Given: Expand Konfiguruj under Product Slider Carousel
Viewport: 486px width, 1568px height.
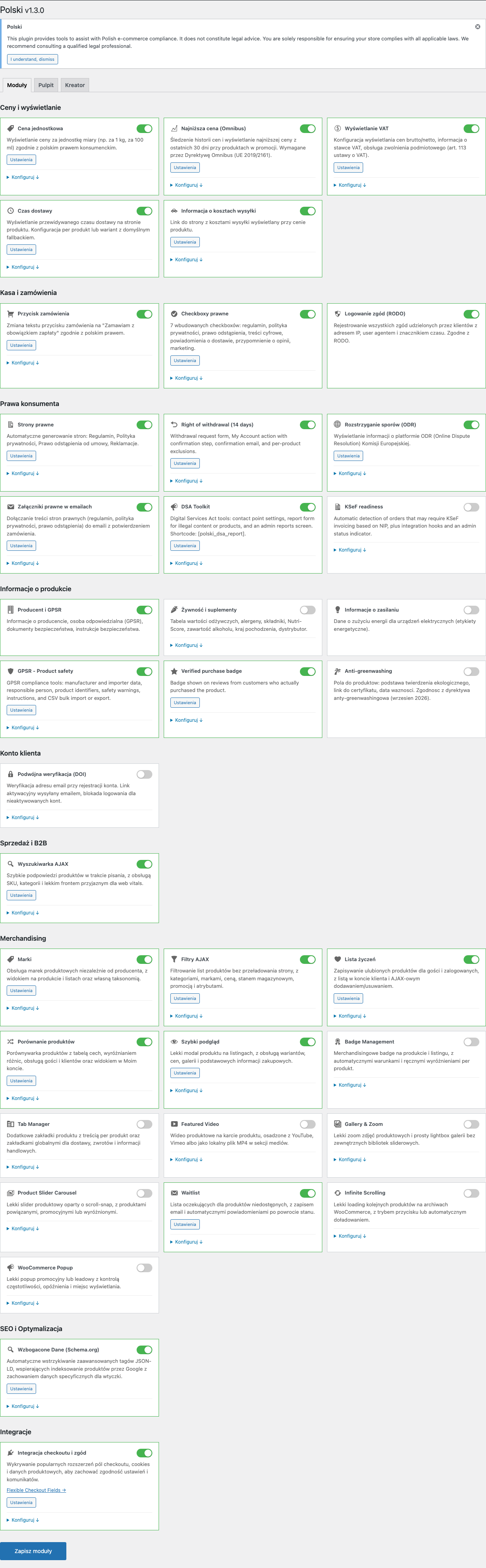Looking at the screenshot, I should pyautogui.click(x=23, y=1228).
